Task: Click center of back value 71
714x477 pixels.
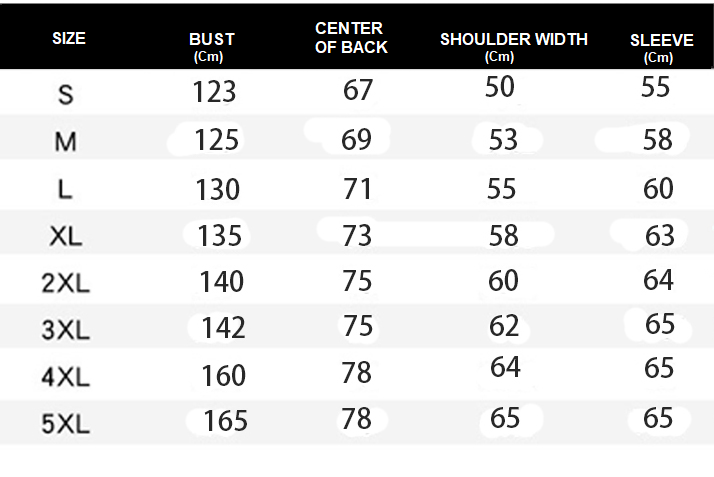Action: click(x=357, y=188)
